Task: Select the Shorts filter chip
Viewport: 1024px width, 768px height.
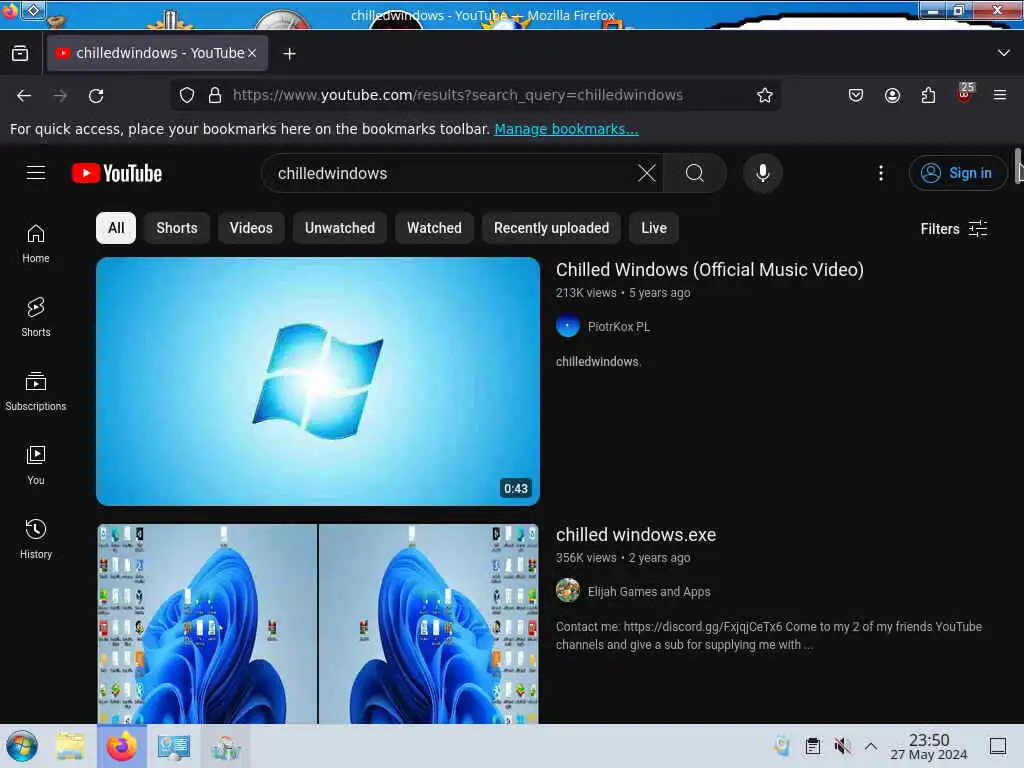Action: (177, 228)
